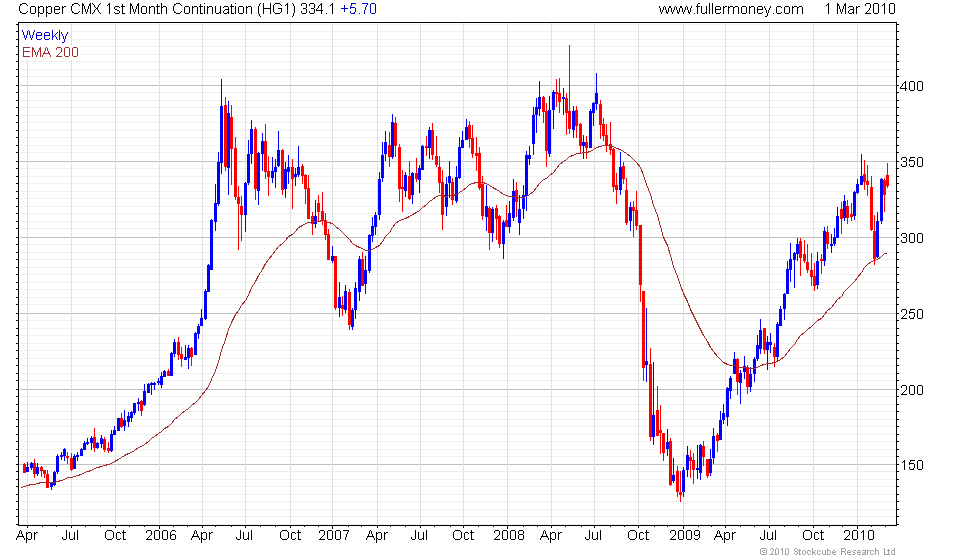Click the last price value '334.1'
This screenshot has height=560, width=980.
(318, 9)
